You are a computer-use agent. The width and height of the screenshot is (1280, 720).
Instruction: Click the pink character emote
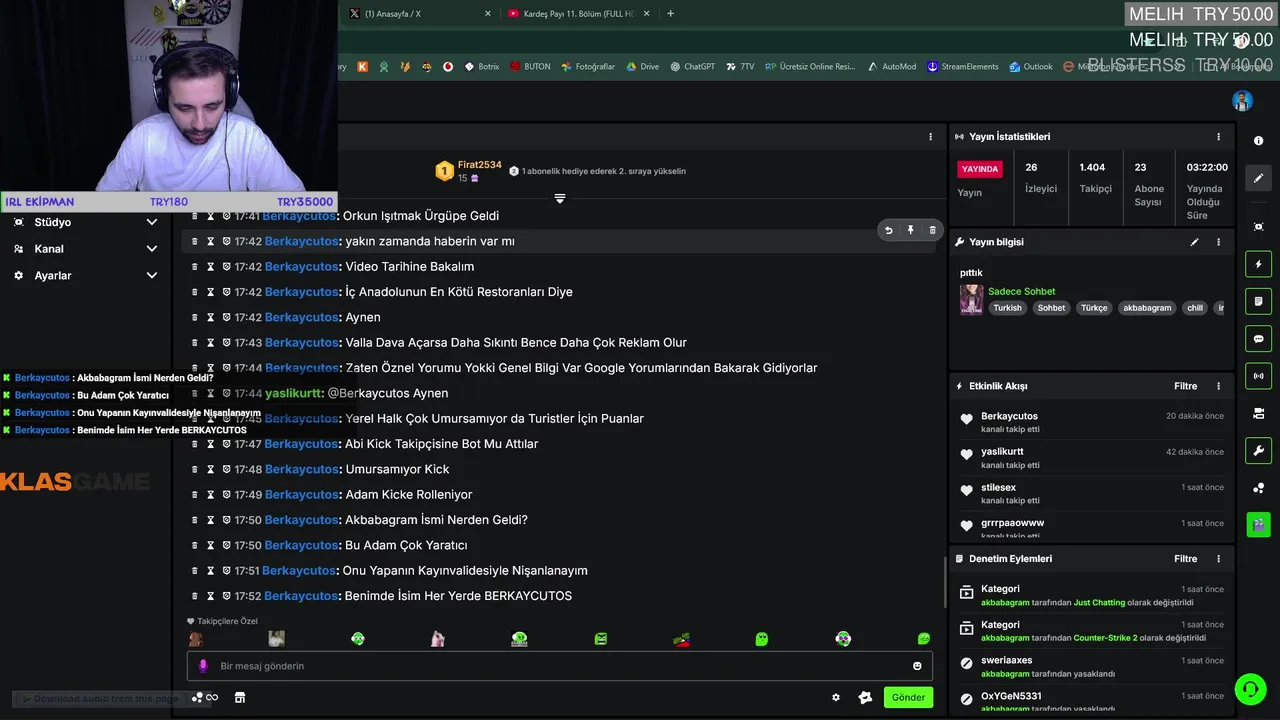pos(438,639)
